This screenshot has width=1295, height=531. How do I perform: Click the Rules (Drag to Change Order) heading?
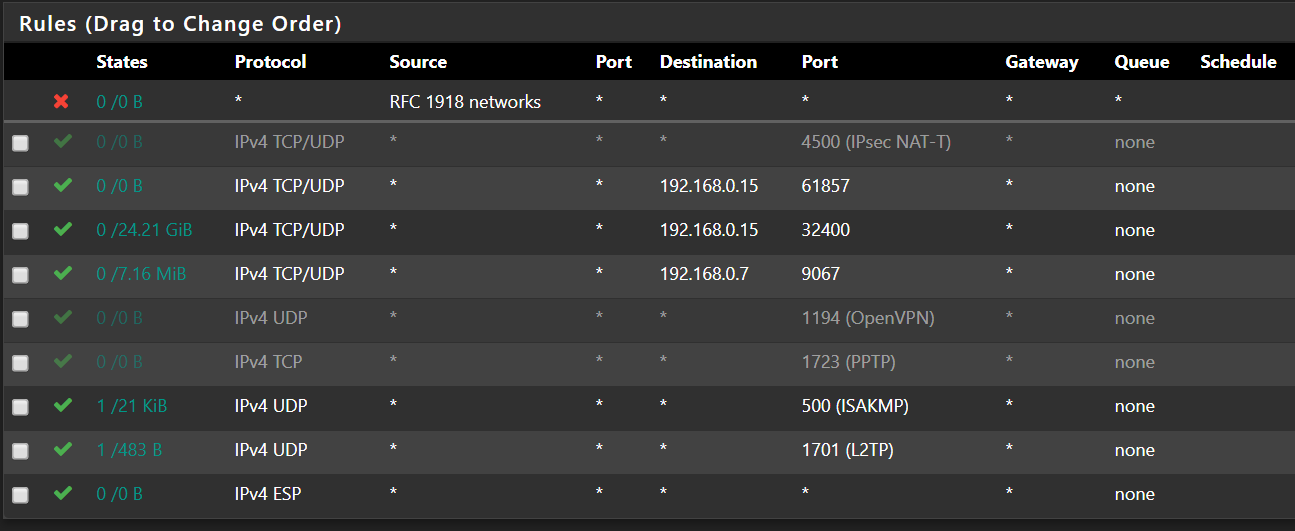tap(181, 24)
